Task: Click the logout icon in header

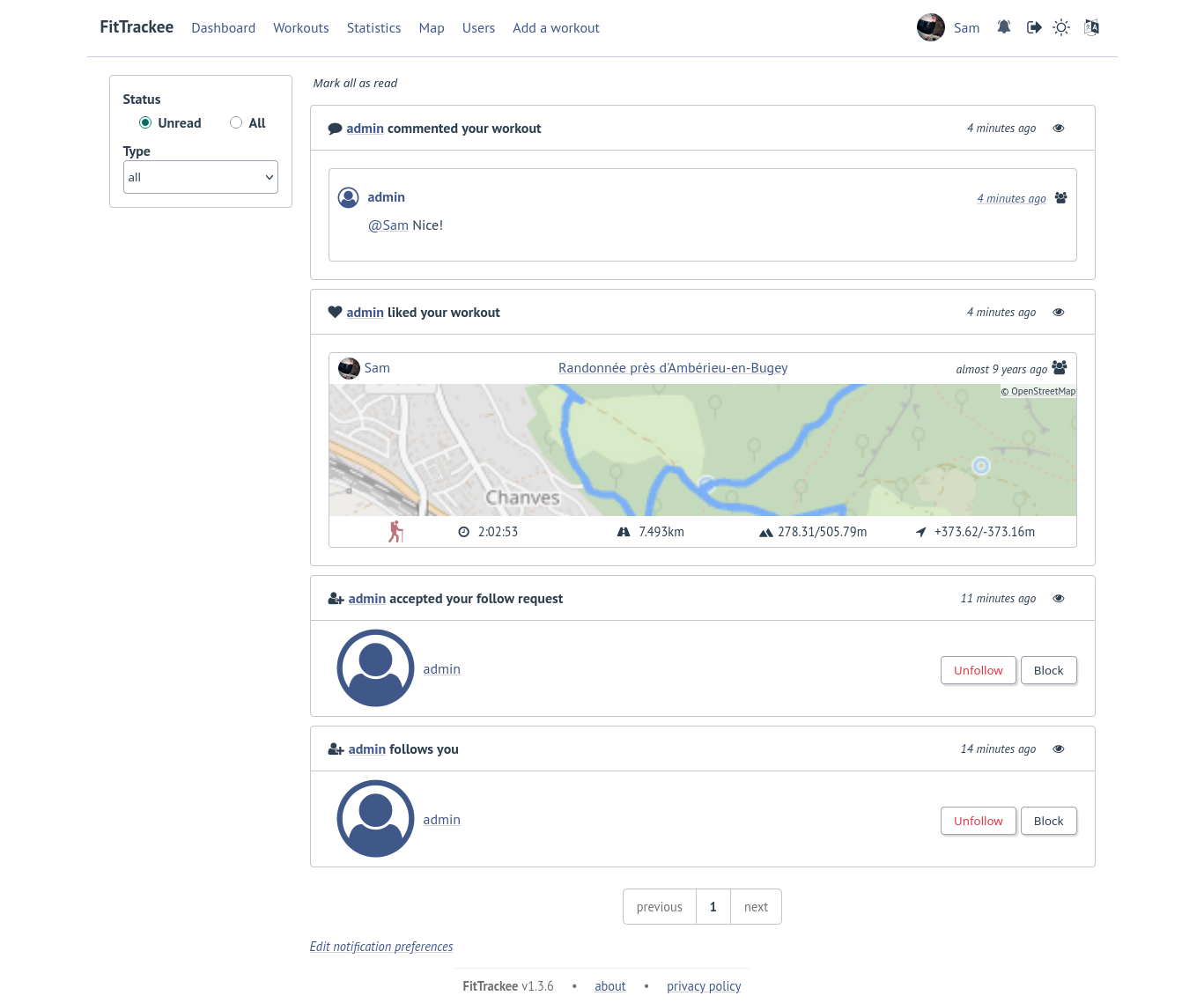Action: 1034,27
